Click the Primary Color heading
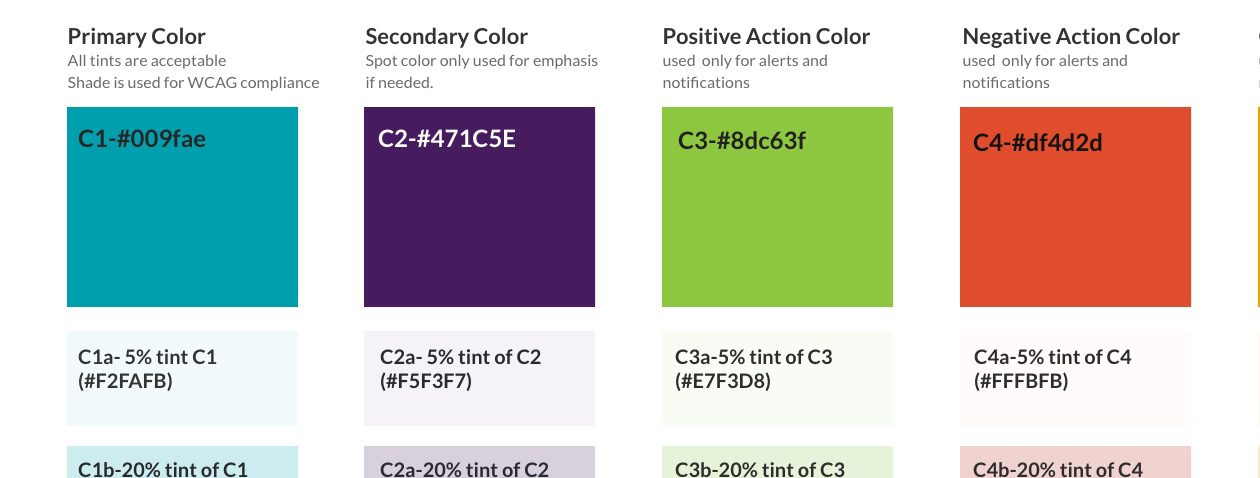Viewport: 1260px width, 478px height. tap(137, 37)
